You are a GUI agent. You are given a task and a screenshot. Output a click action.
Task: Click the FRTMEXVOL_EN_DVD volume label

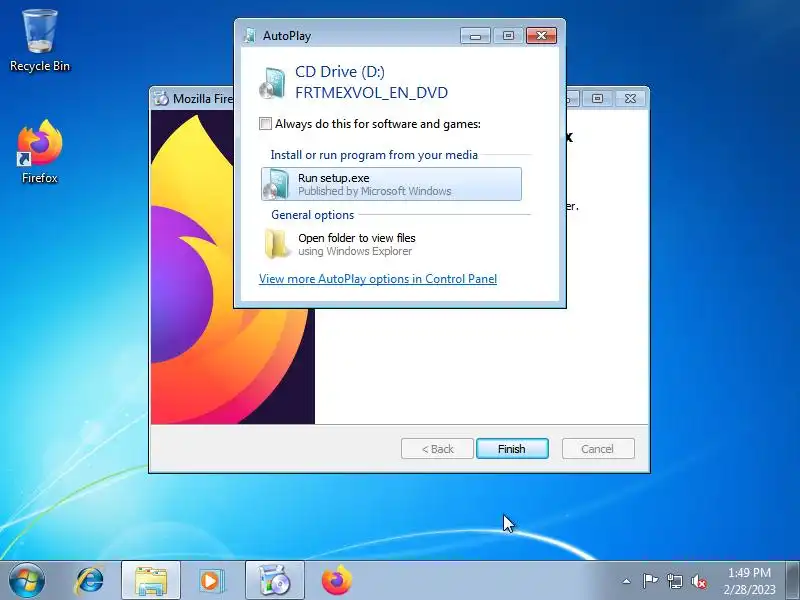(x=371, y=93)
